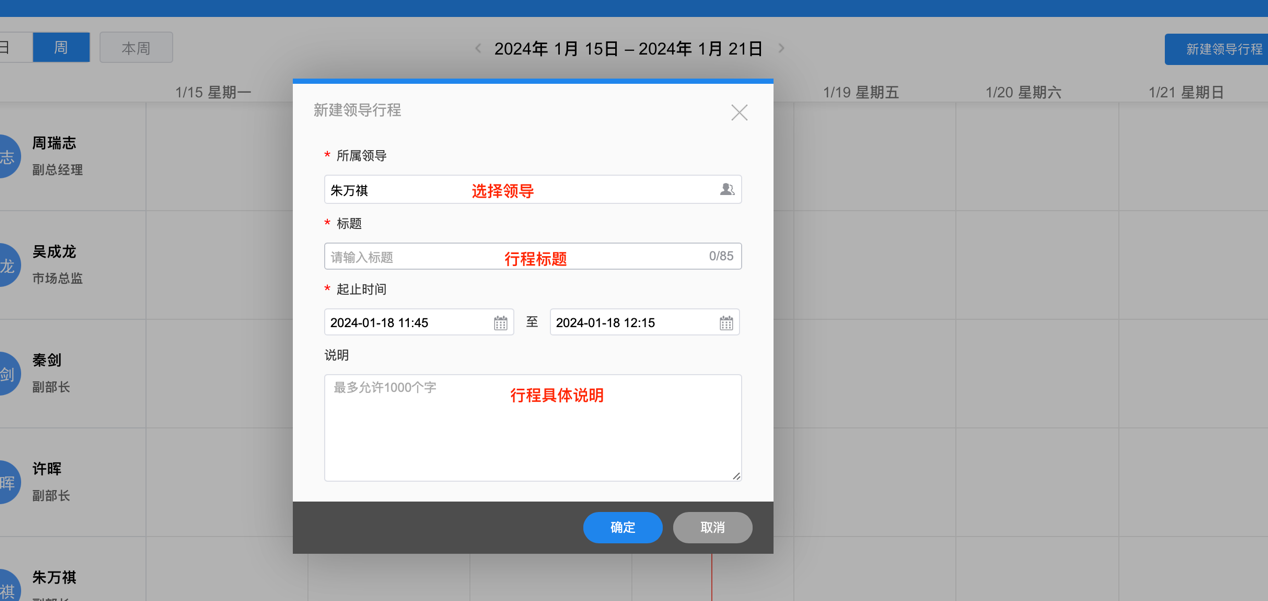Switch to 周 view tab
This screenshot has width=1268, height=601.
click(61, 48)
